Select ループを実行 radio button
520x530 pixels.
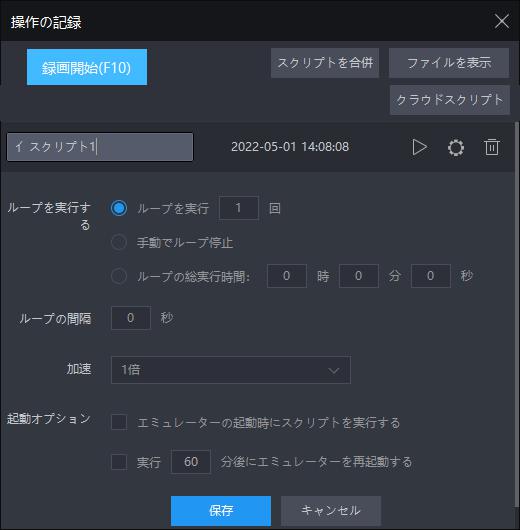pos(119,208)
